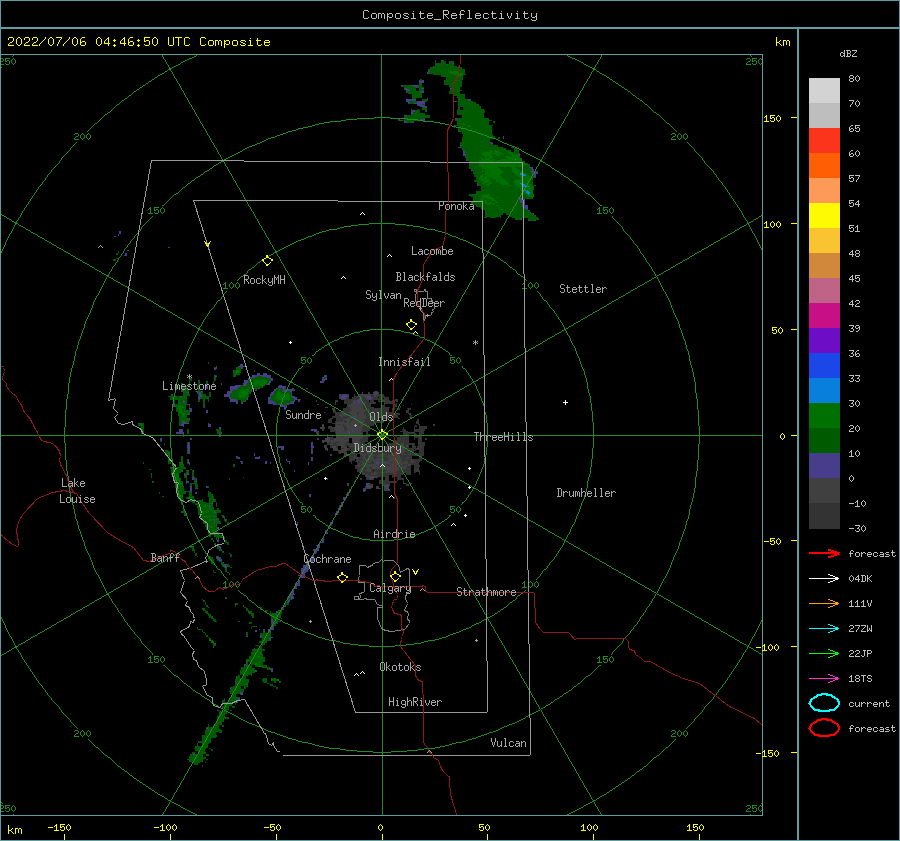Click the dBZ legend heading

[x=848, y=53]
